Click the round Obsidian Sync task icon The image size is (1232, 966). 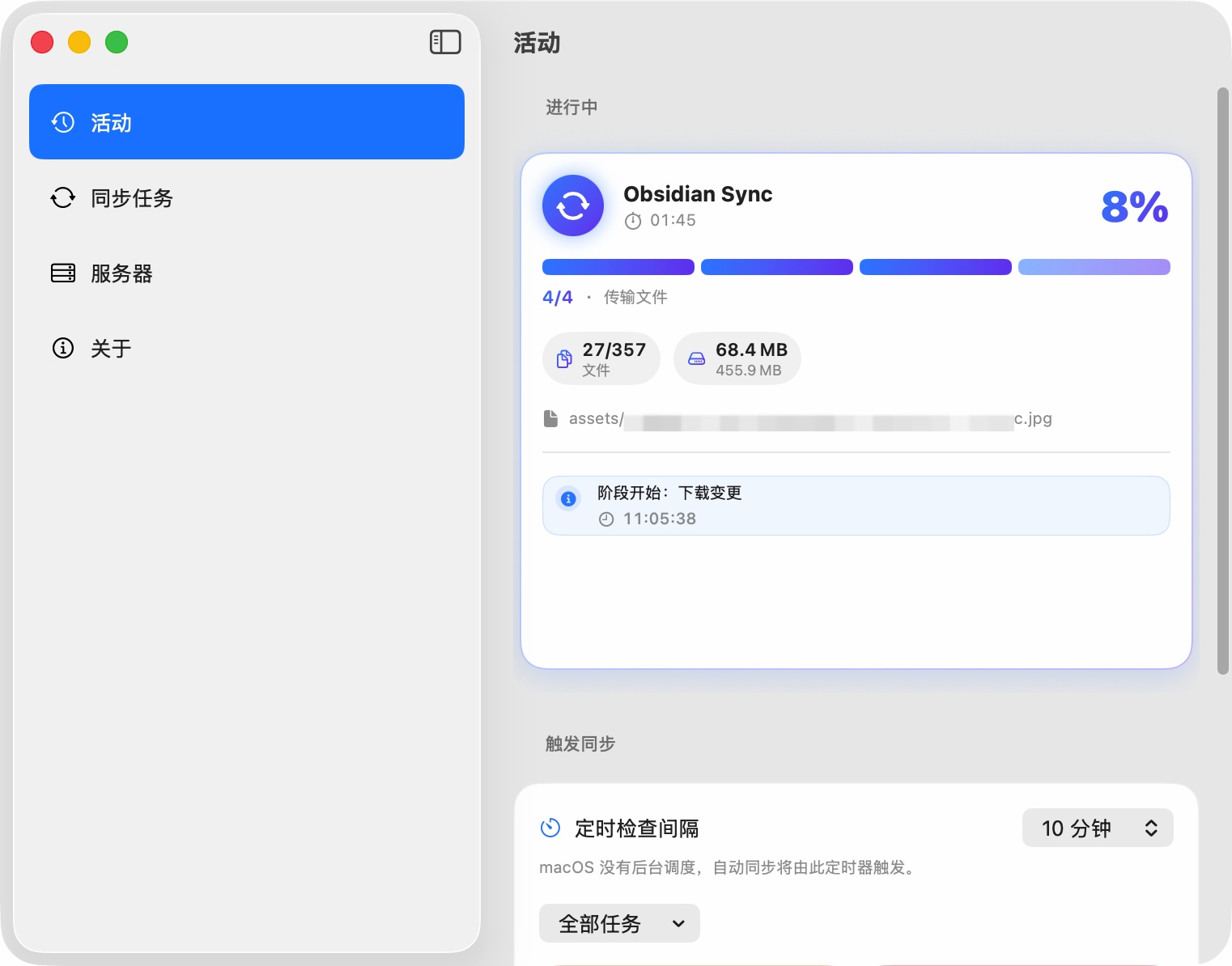573,205
